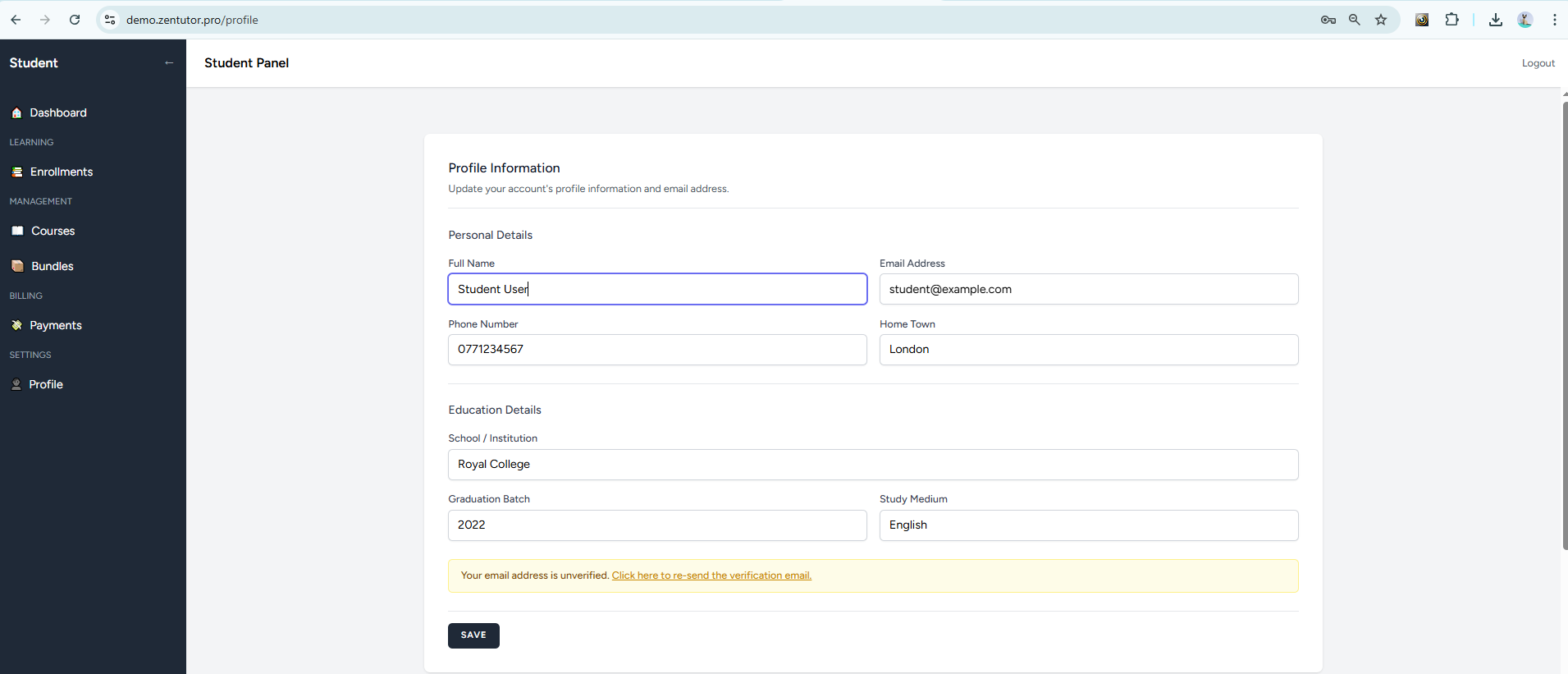Click the Bundles box icon
The width and height of the screenshot is (1568, 674).
[x=17, y=266]
